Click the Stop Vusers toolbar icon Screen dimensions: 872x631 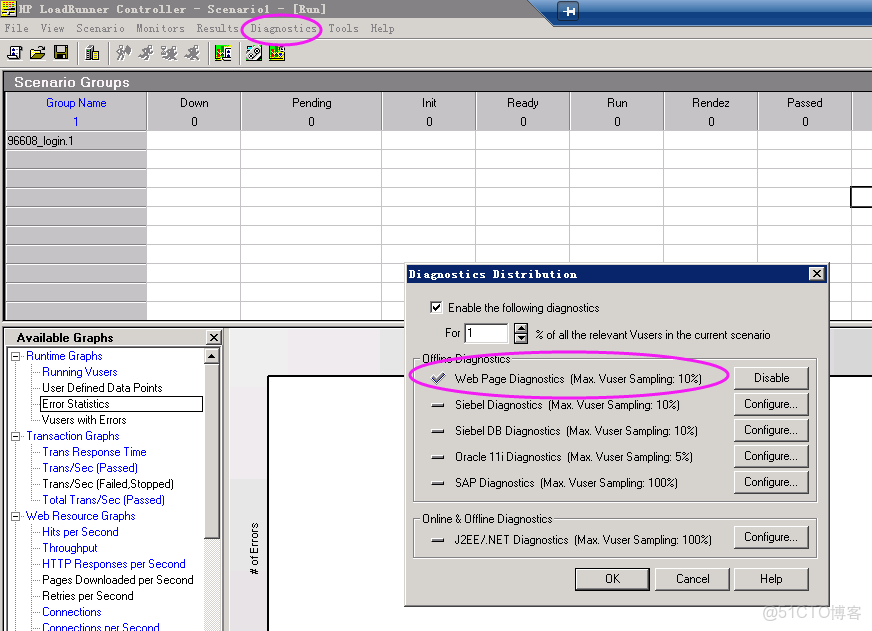(x=192, y=53)
